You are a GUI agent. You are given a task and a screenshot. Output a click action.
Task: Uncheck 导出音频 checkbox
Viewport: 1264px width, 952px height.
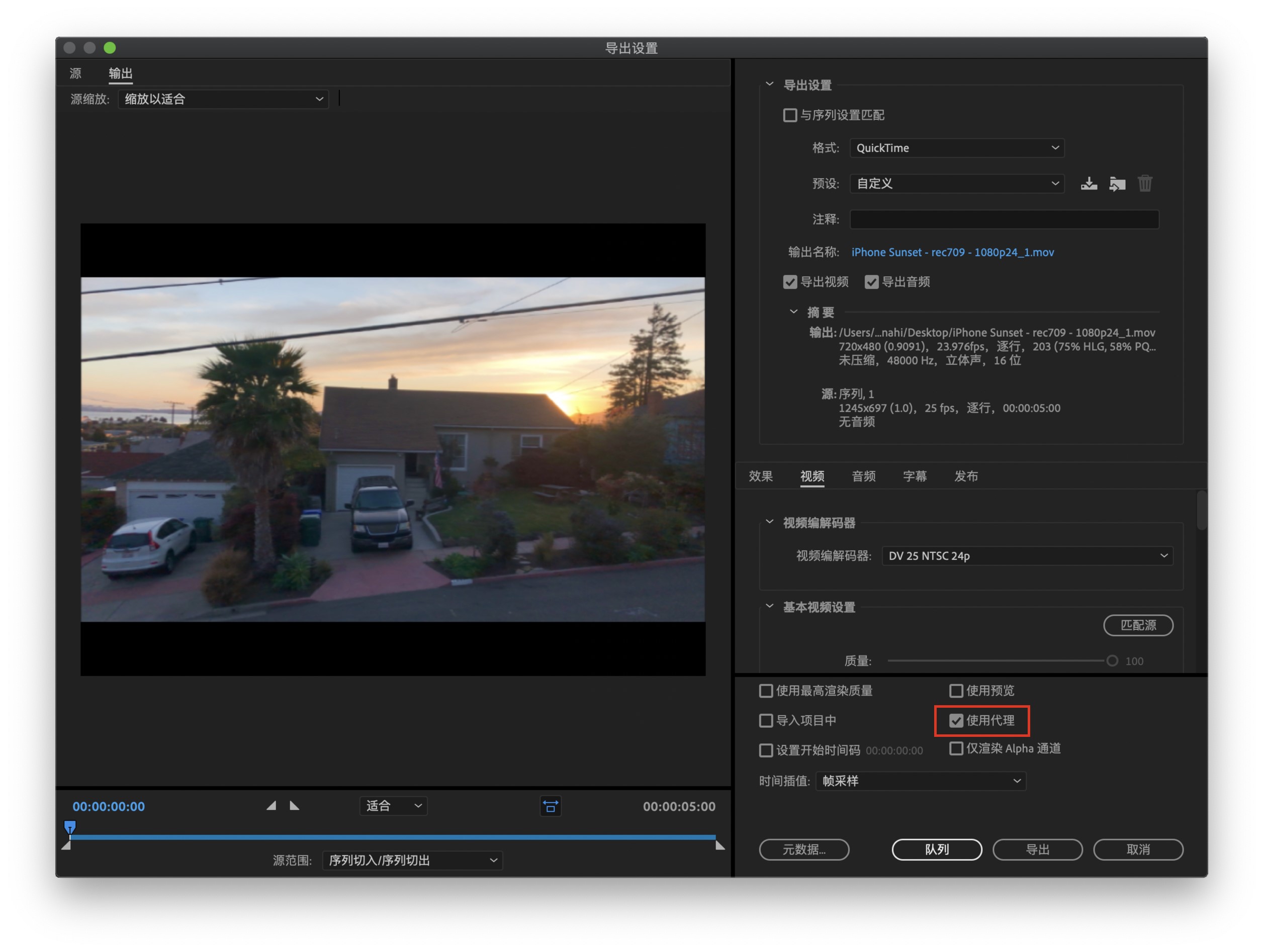coord(871,282)
